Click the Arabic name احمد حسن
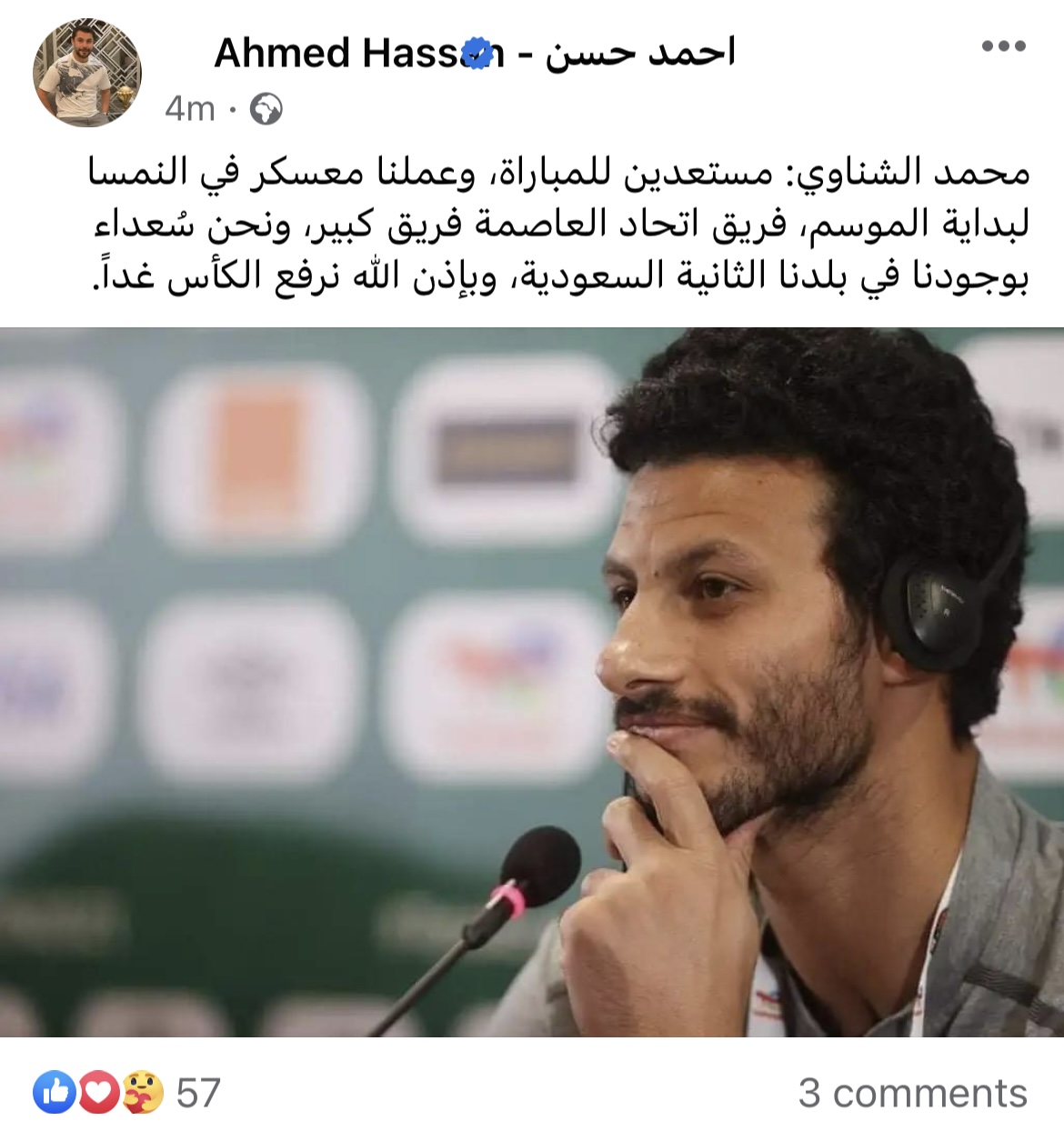 (640, 54)
